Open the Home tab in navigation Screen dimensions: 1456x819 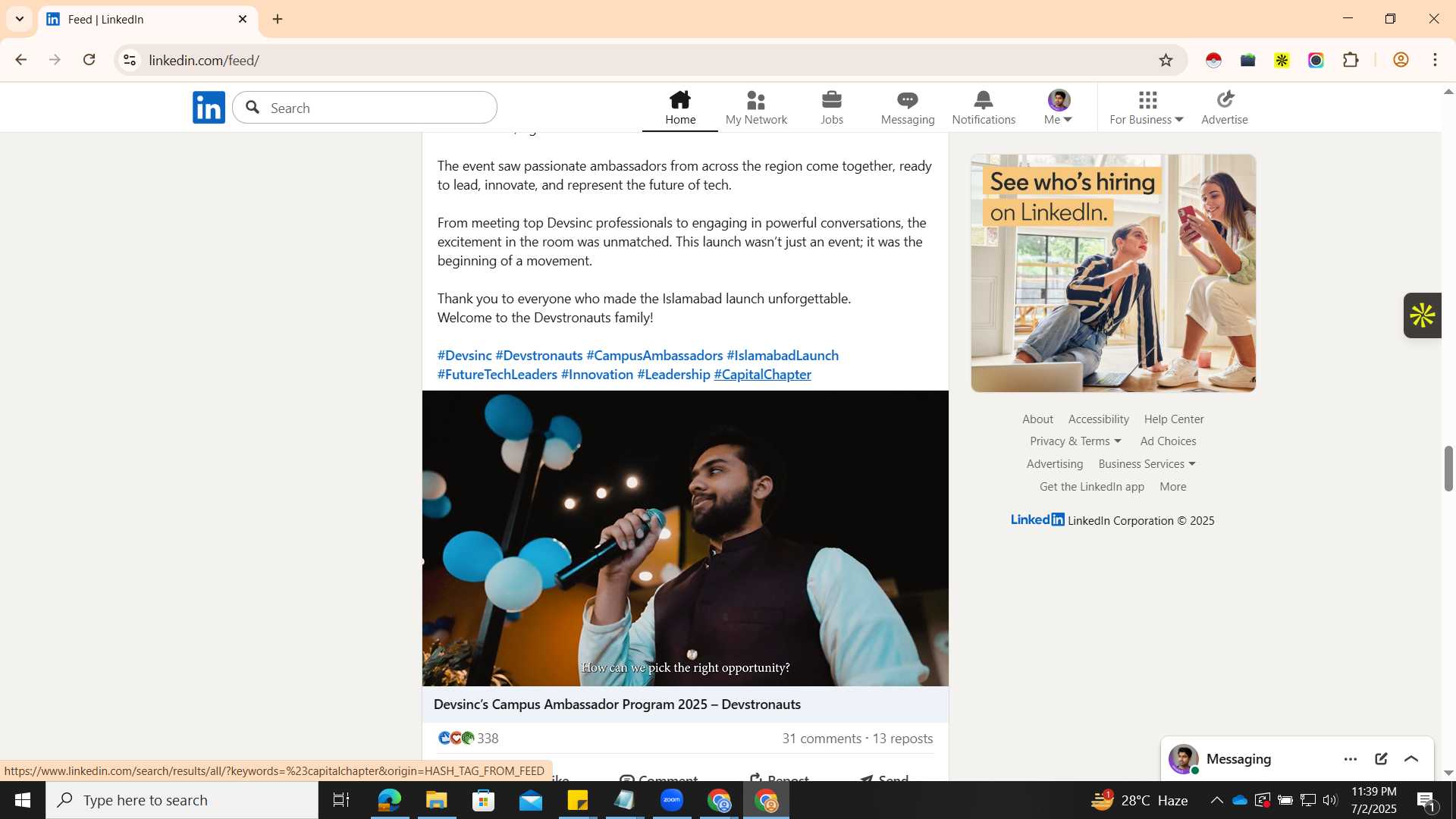coord(680,108)
